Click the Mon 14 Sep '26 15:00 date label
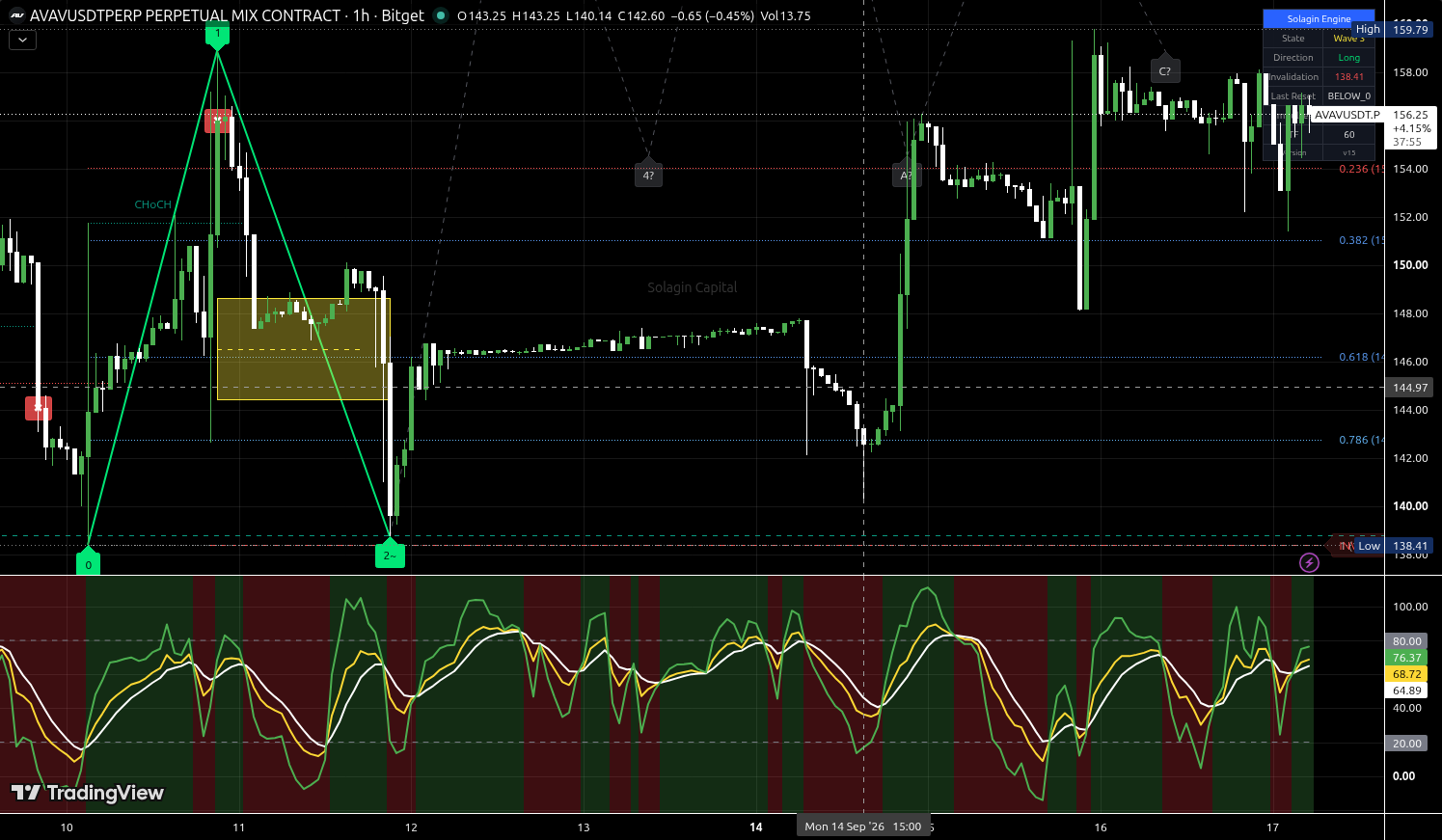1442x840 pixels. click(x=863, y=826)
